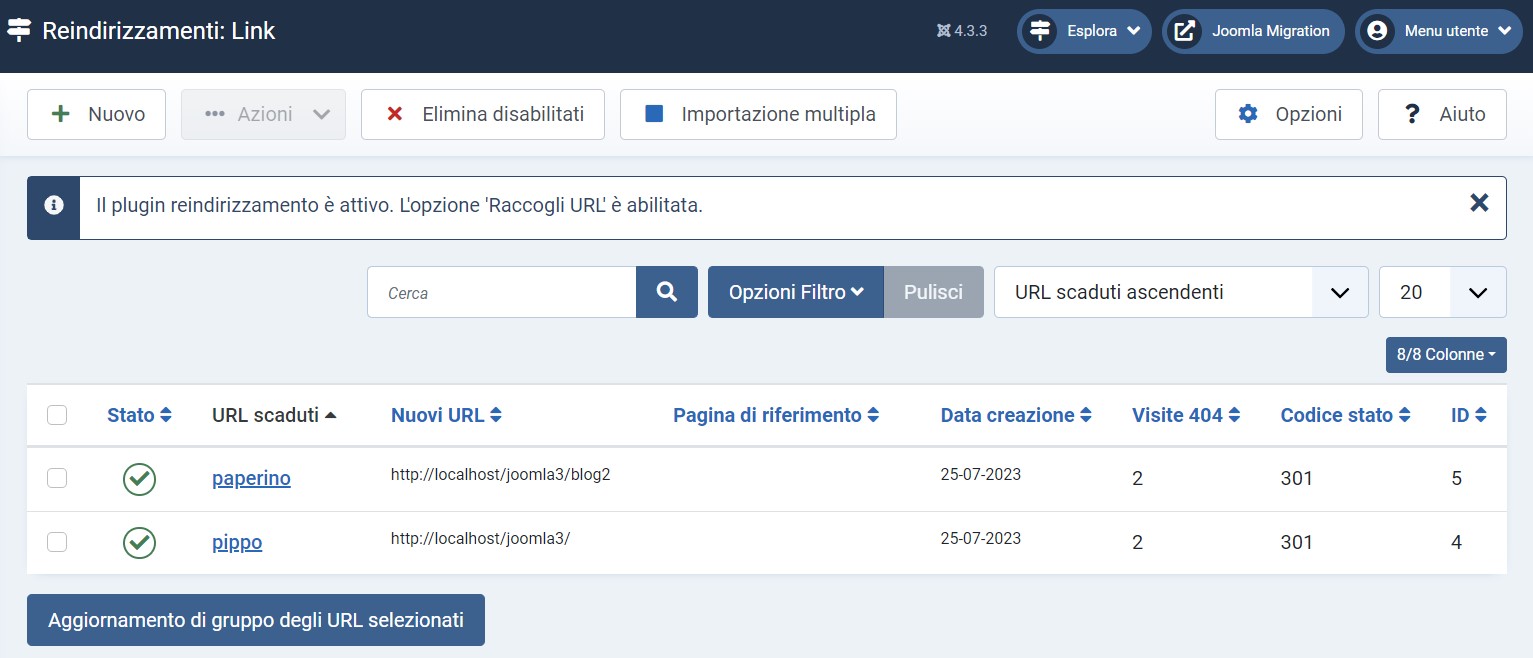This screenshot has height=658, width=1533.
Task: Open the 8/8 Colonne column selector
Action: click(x=1445, y=355)
